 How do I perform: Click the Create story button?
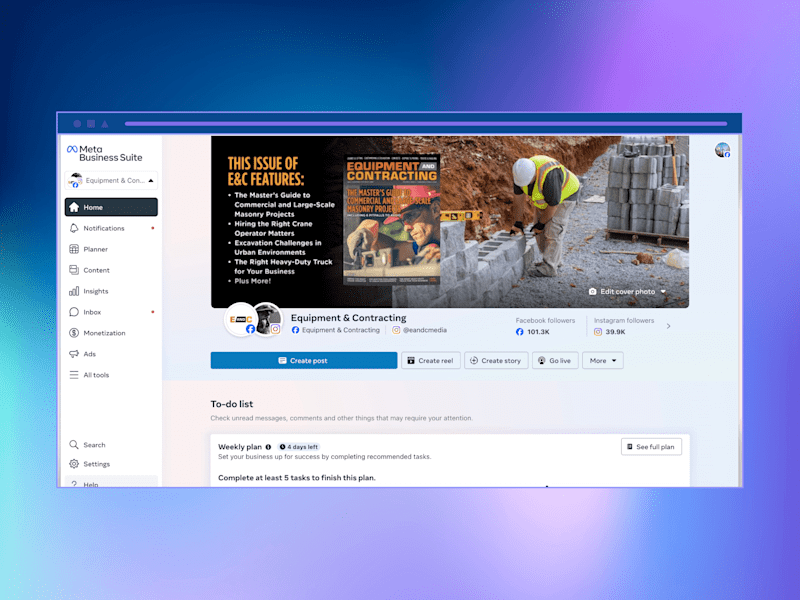click(x=495, y=360)
